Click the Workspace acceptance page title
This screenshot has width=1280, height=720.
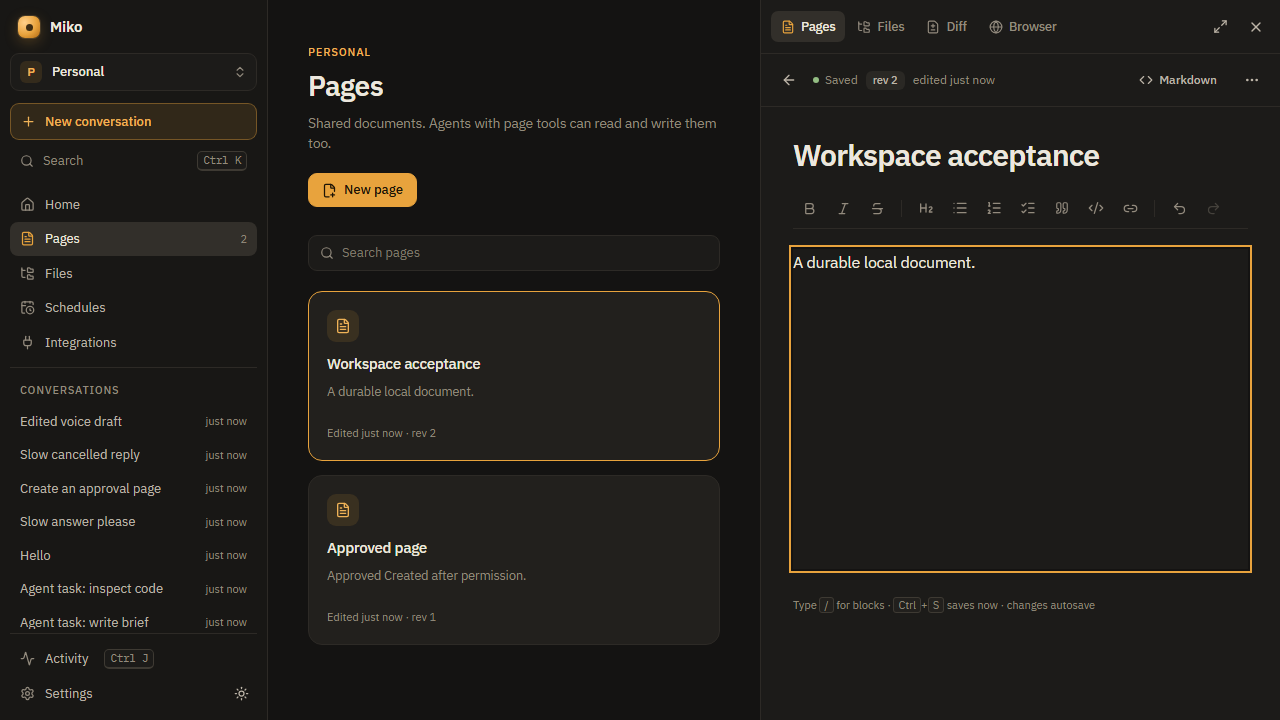[946, 156]
